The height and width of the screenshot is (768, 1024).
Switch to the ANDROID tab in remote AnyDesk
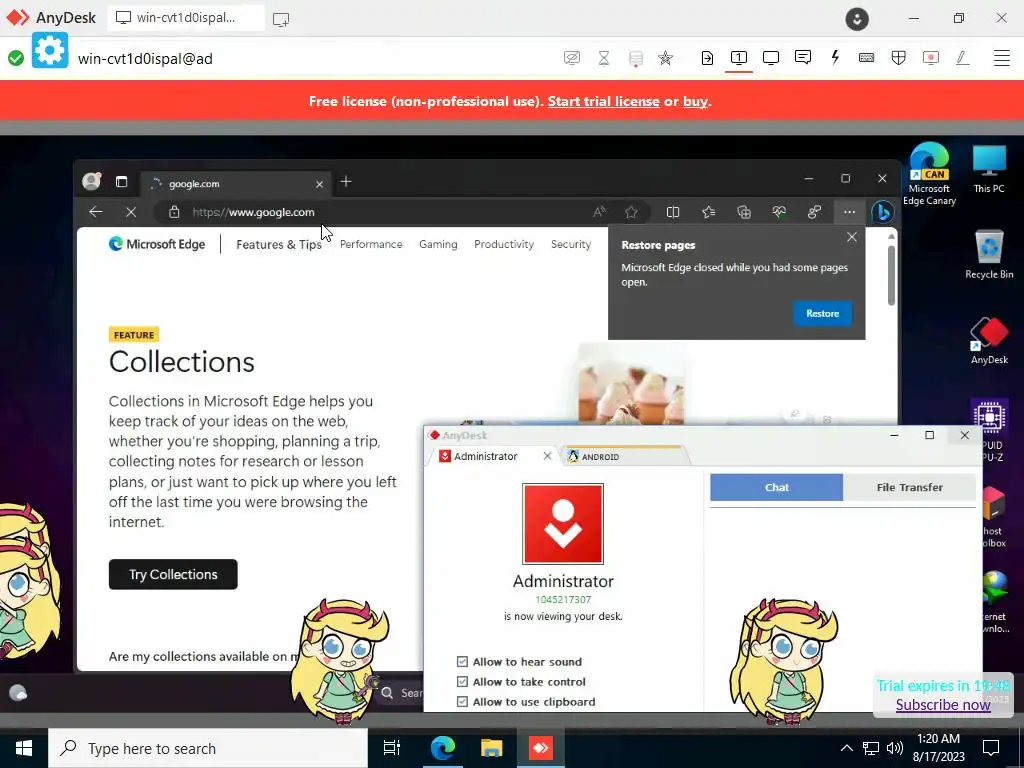tap(622, 456)
